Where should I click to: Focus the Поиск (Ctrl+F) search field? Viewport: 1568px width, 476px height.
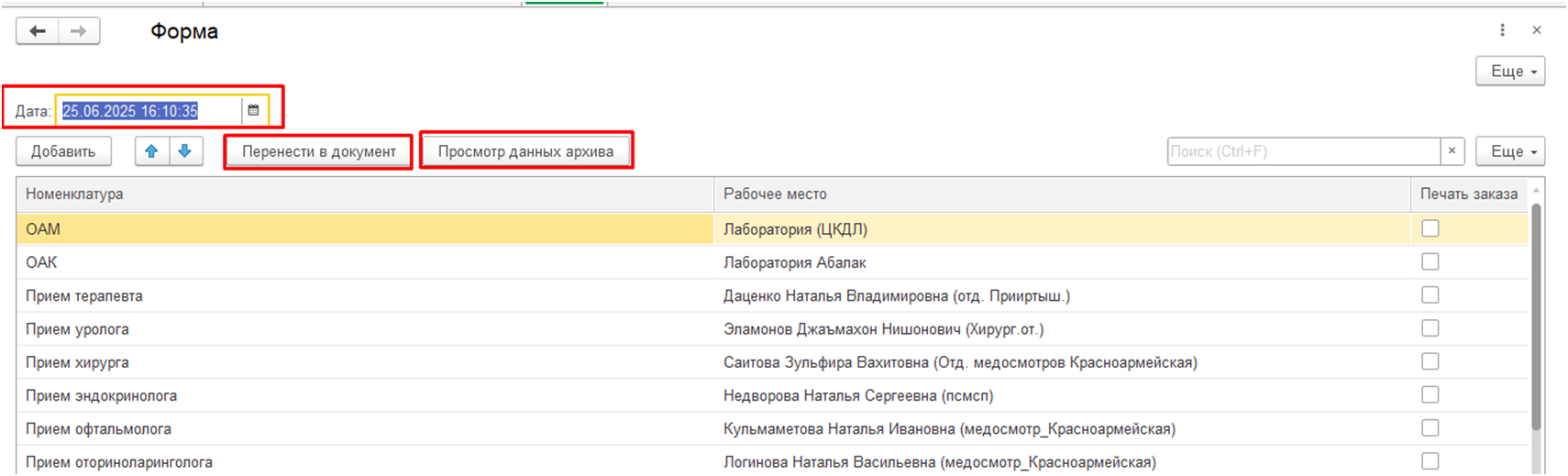pyautogui.click(x=1302, y=151)
